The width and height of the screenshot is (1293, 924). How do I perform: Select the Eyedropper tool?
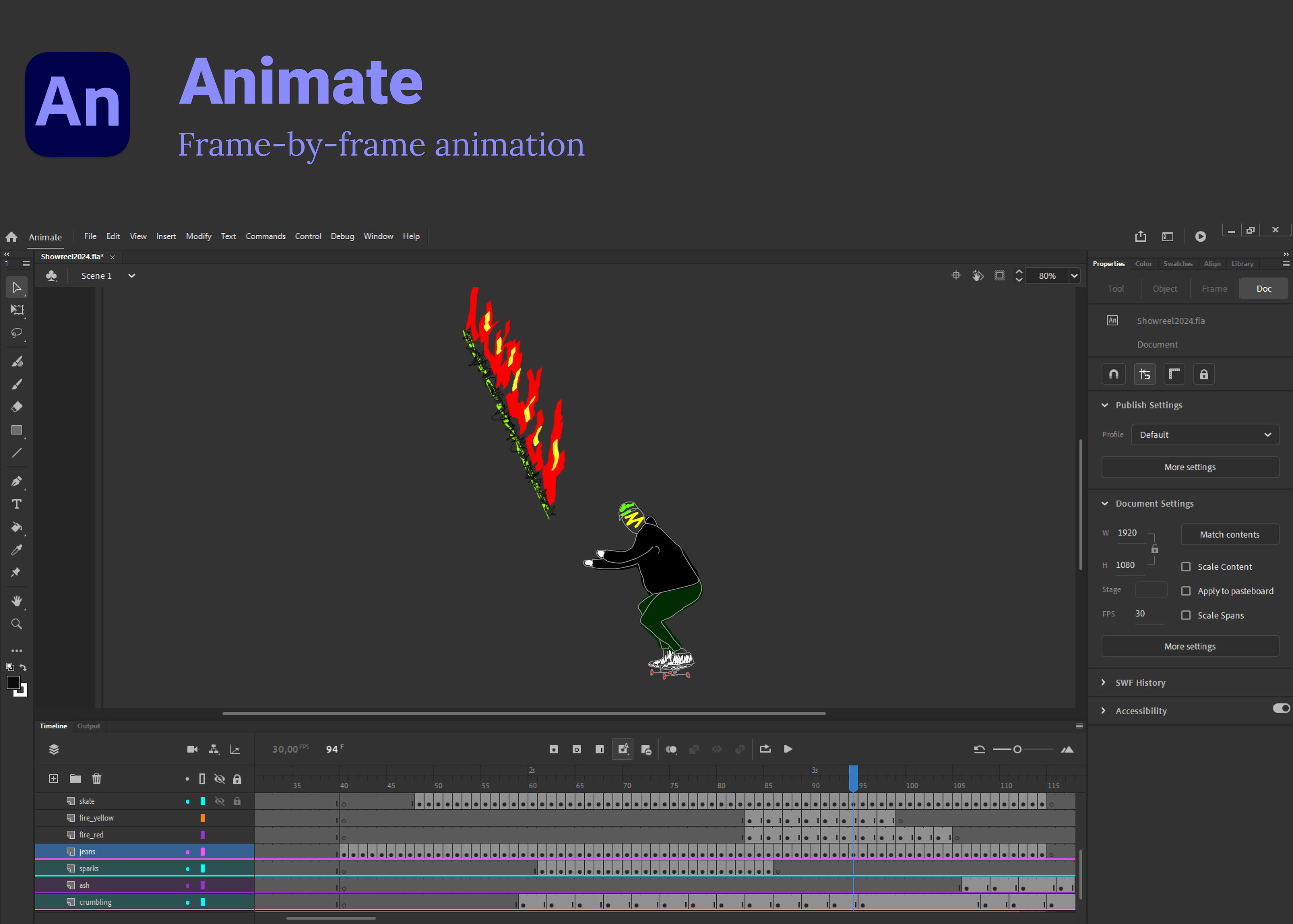tap(17, 550)
